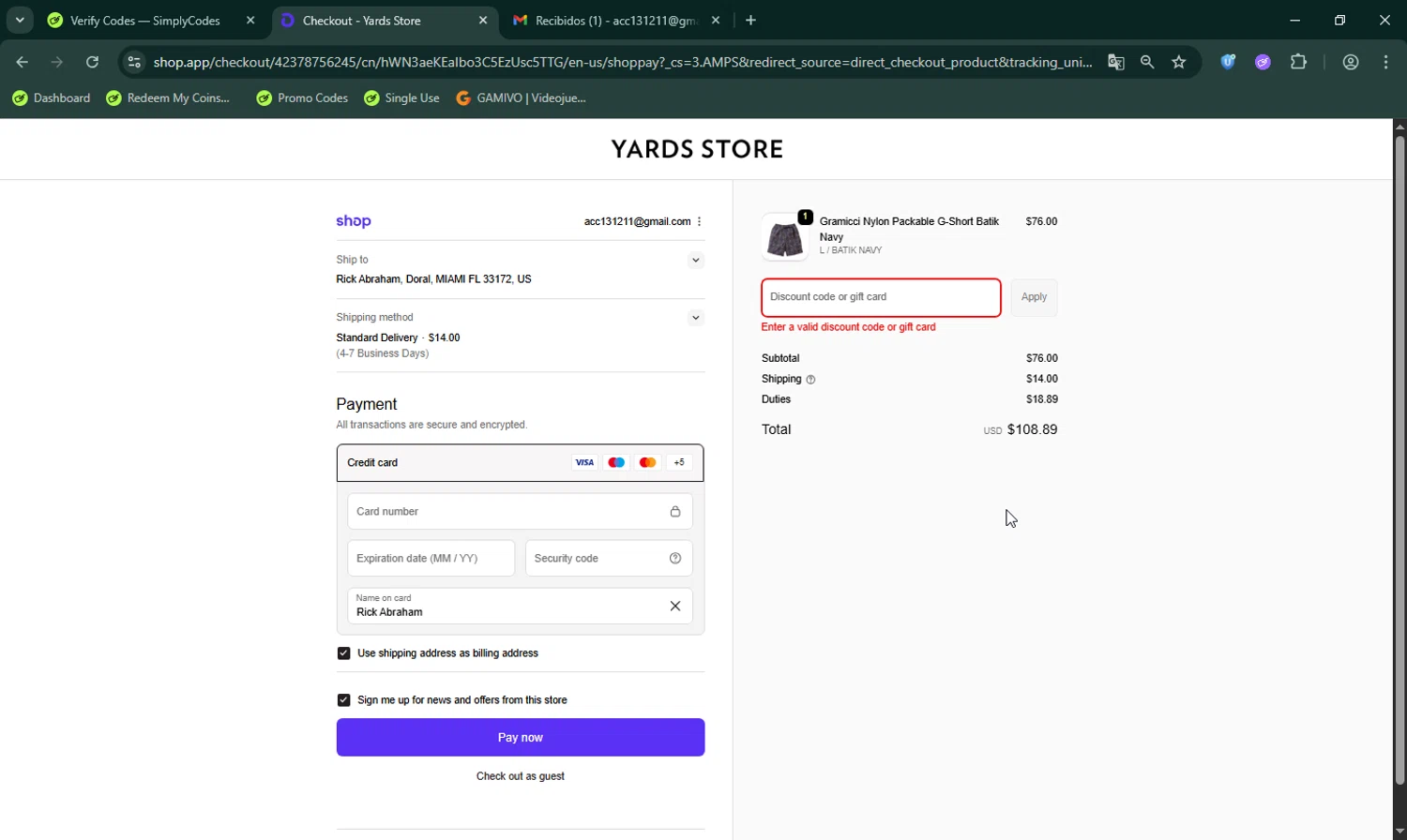Screen dimensions: 1407x840
Task: Click the YARDS STORE header title
Action: click(x=697, y=149)
